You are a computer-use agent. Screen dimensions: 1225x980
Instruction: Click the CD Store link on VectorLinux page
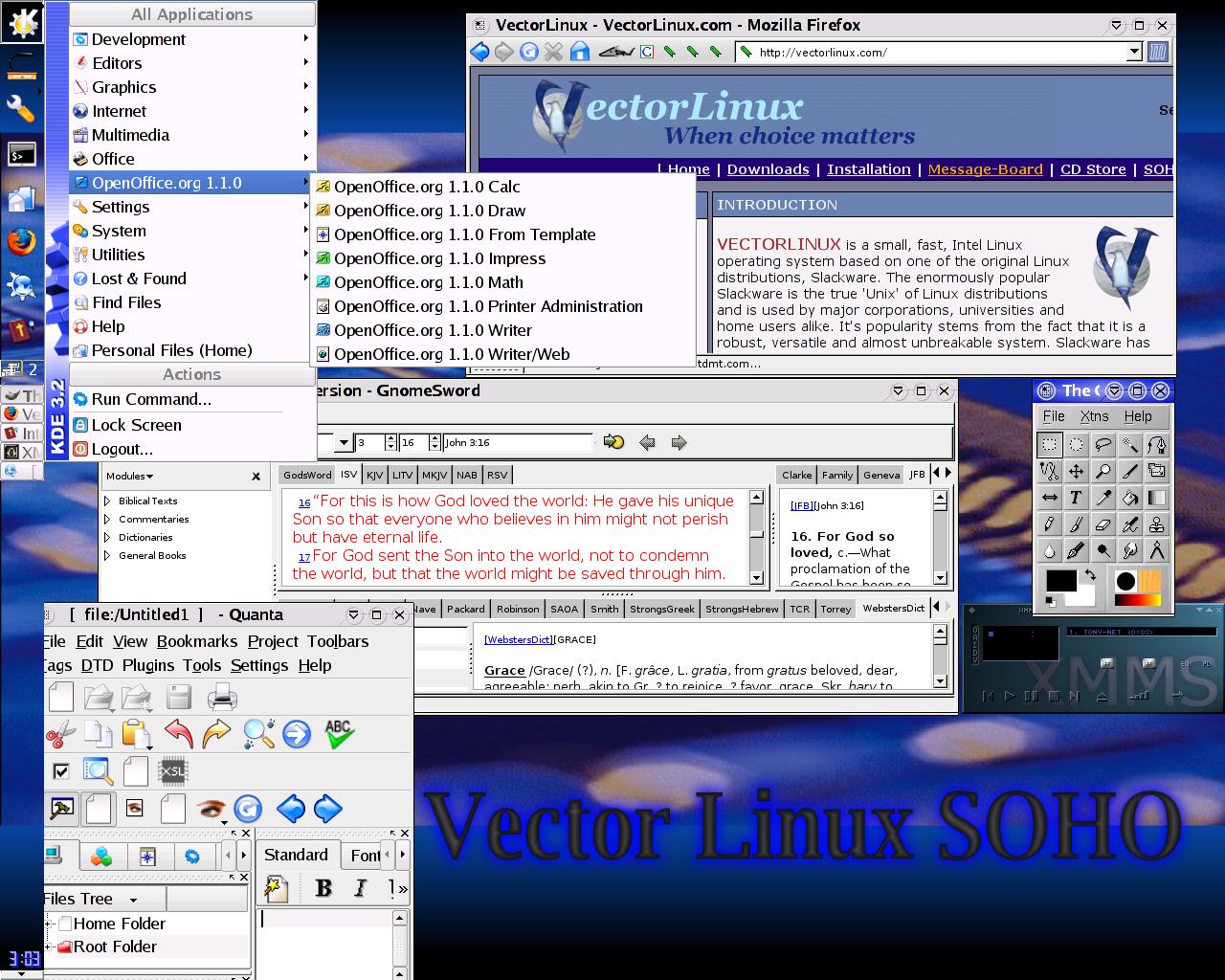click(1093, 169)
